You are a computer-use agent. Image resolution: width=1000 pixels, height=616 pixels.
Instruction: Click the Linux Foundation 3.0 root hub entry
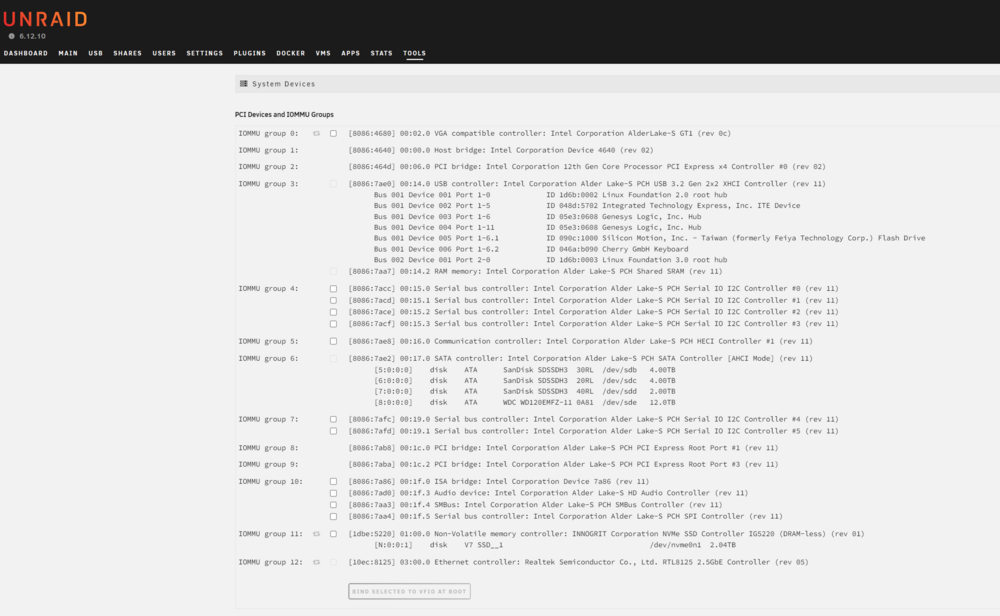click(550, 260)
